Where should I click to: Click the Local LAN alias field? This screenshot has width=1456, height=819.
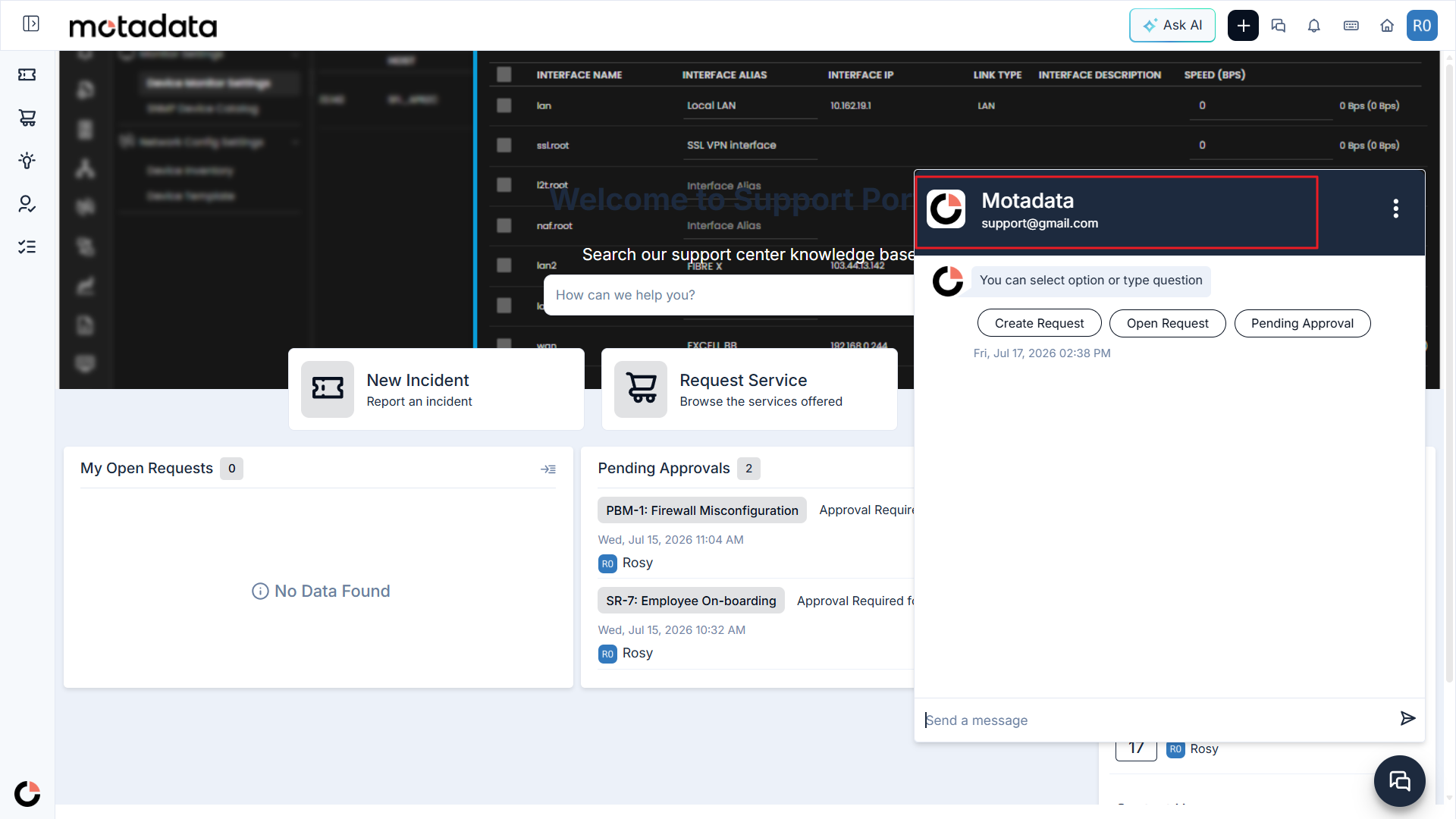click(x=750, y=106)
